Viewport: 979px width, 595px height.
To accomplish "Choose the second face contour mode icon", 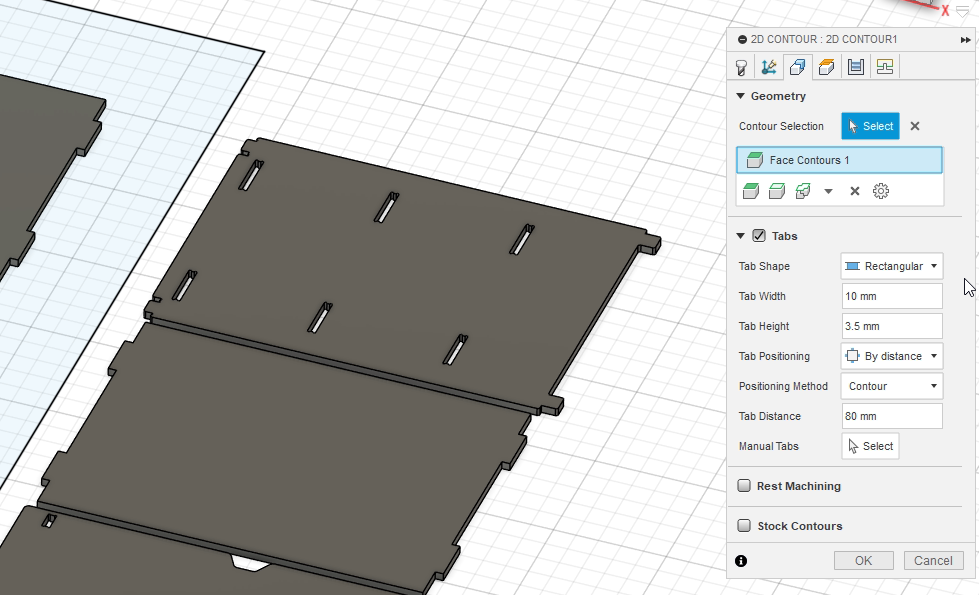I will [x=777, y=191].
